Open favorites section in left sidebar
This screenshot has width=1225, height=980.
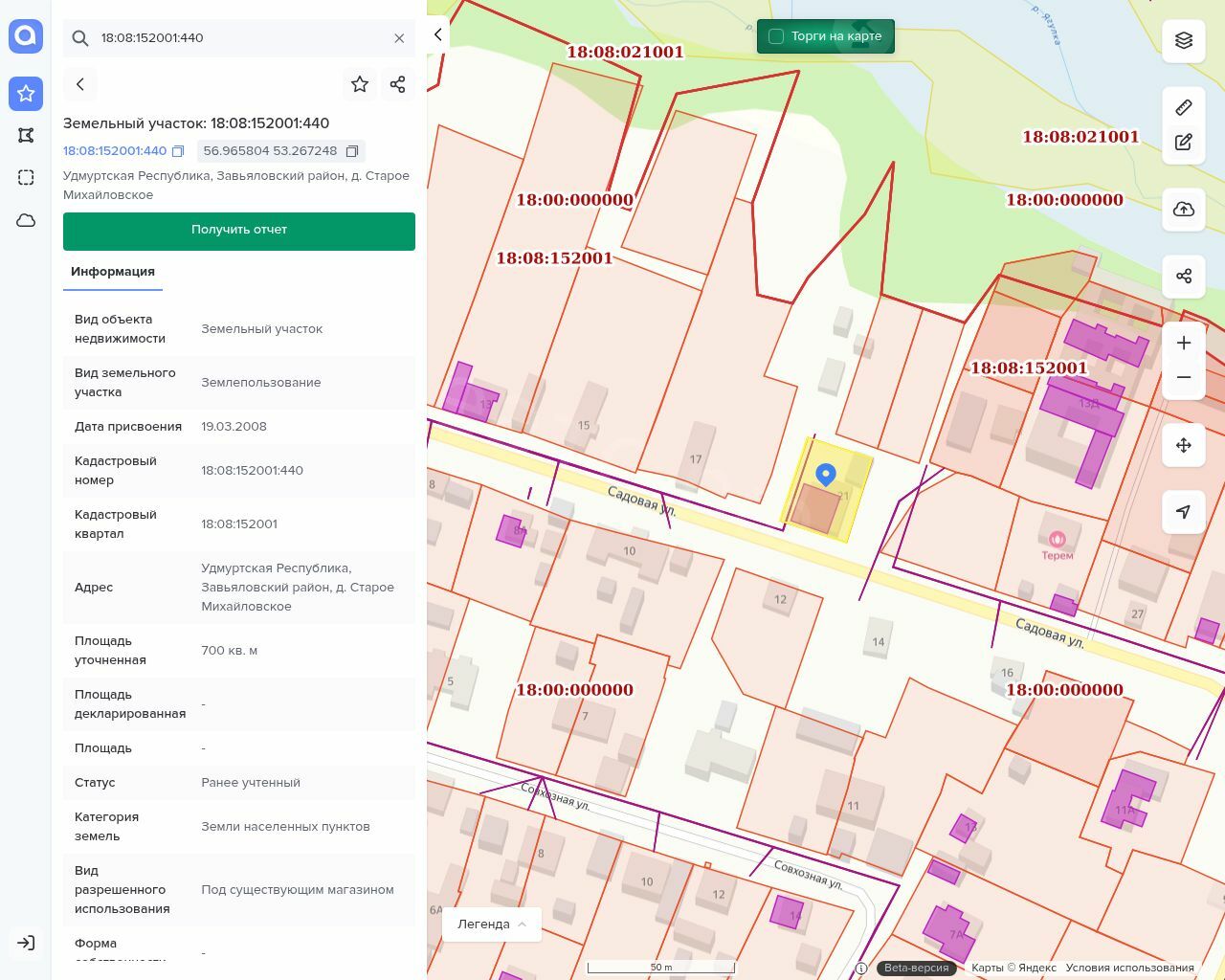pyautogui.click(x=26, y=93)
